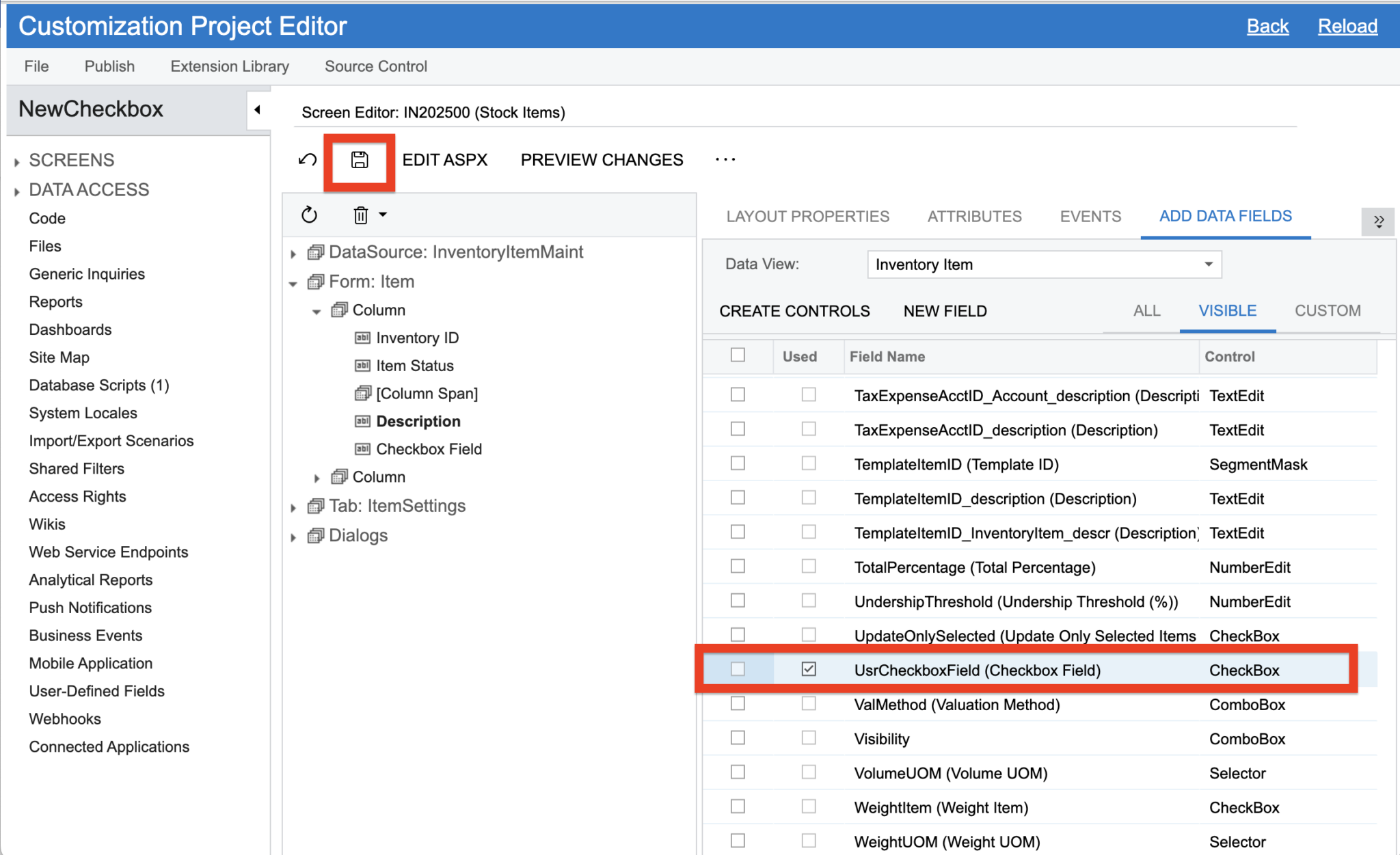Screen dimensions: 1400x855
Task: Open more actions with the ellipsis icon
Action: pyautogui.click(x=725, y=160)
